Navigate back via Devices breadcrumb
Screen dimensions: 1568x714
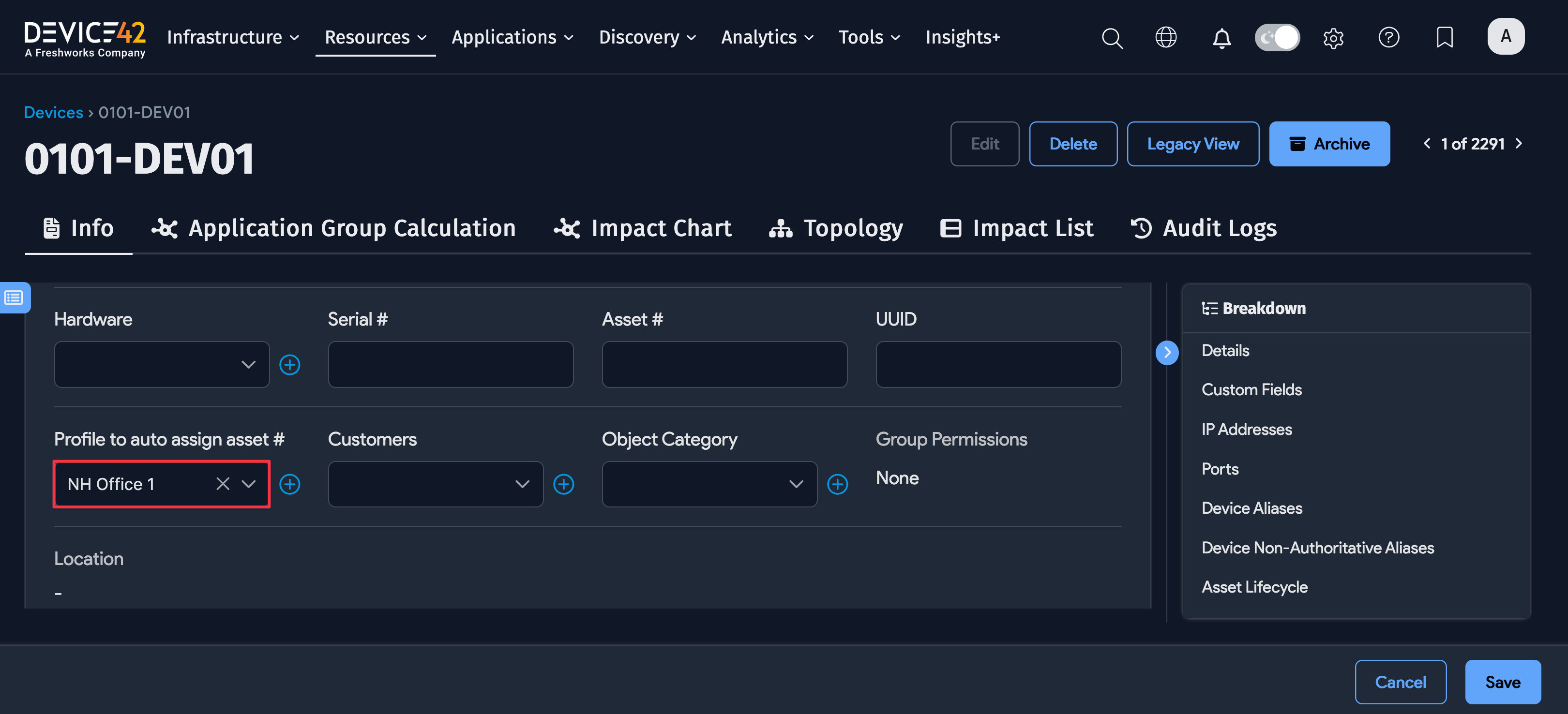click(54, 112)
